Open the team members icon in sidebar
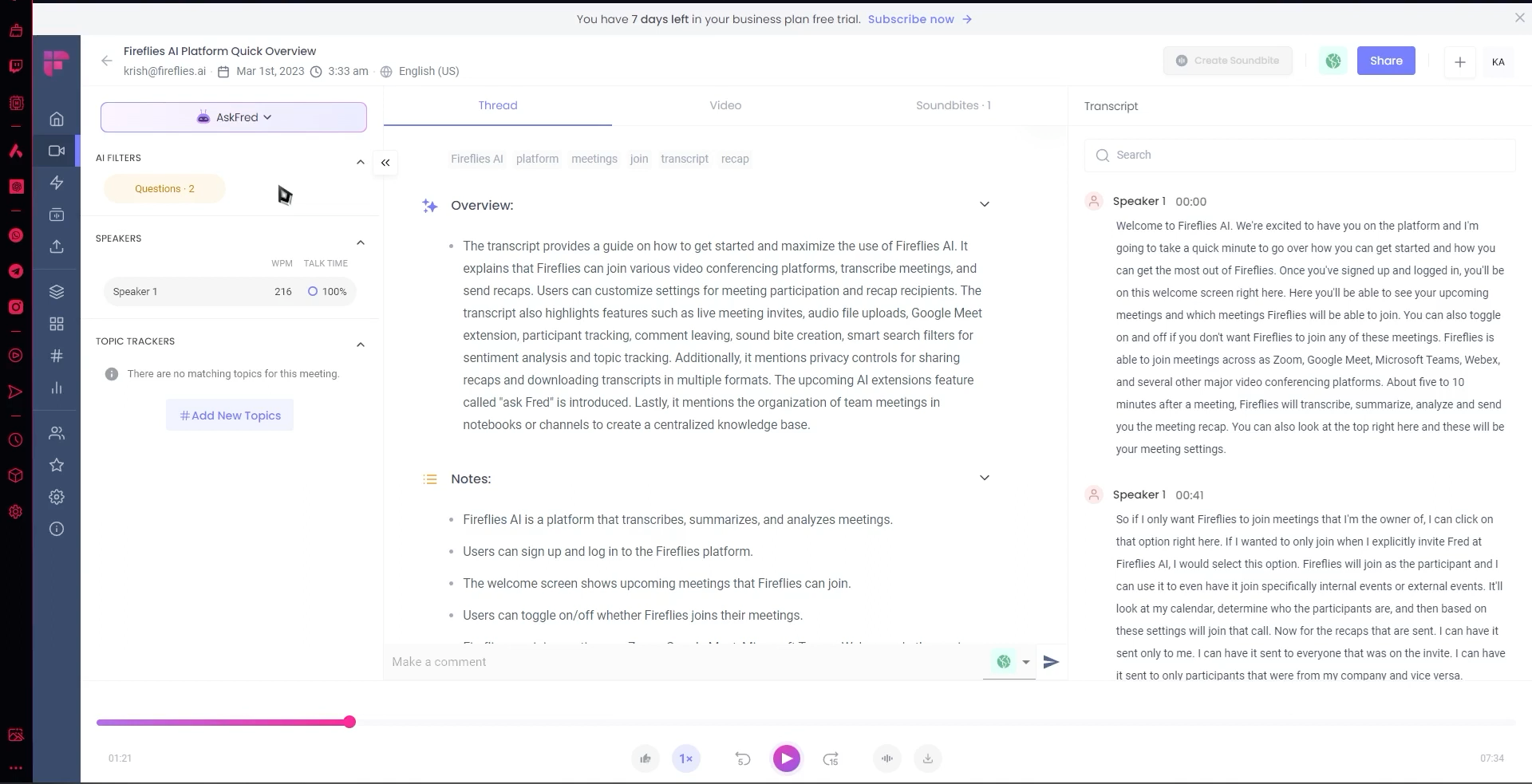The image size is (1532, 784). coord(57,433)
